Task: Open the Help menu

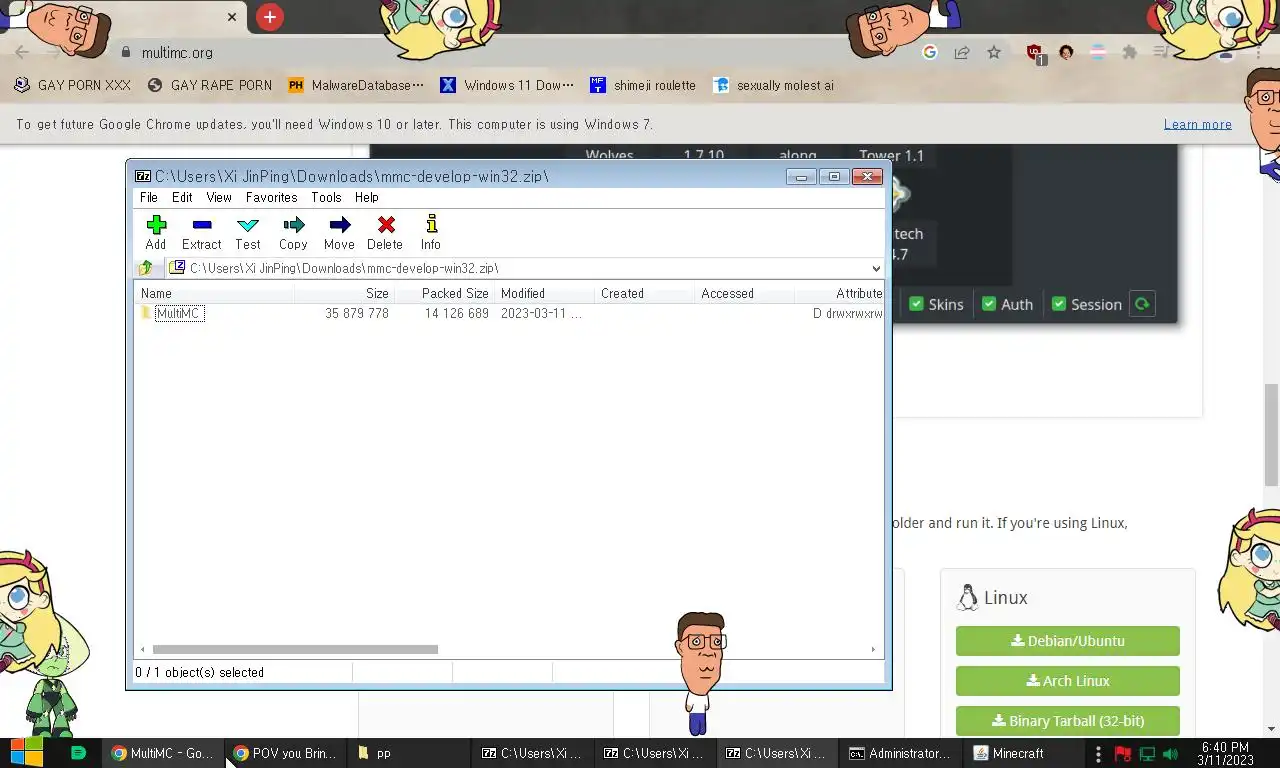Action: [367, 197]
